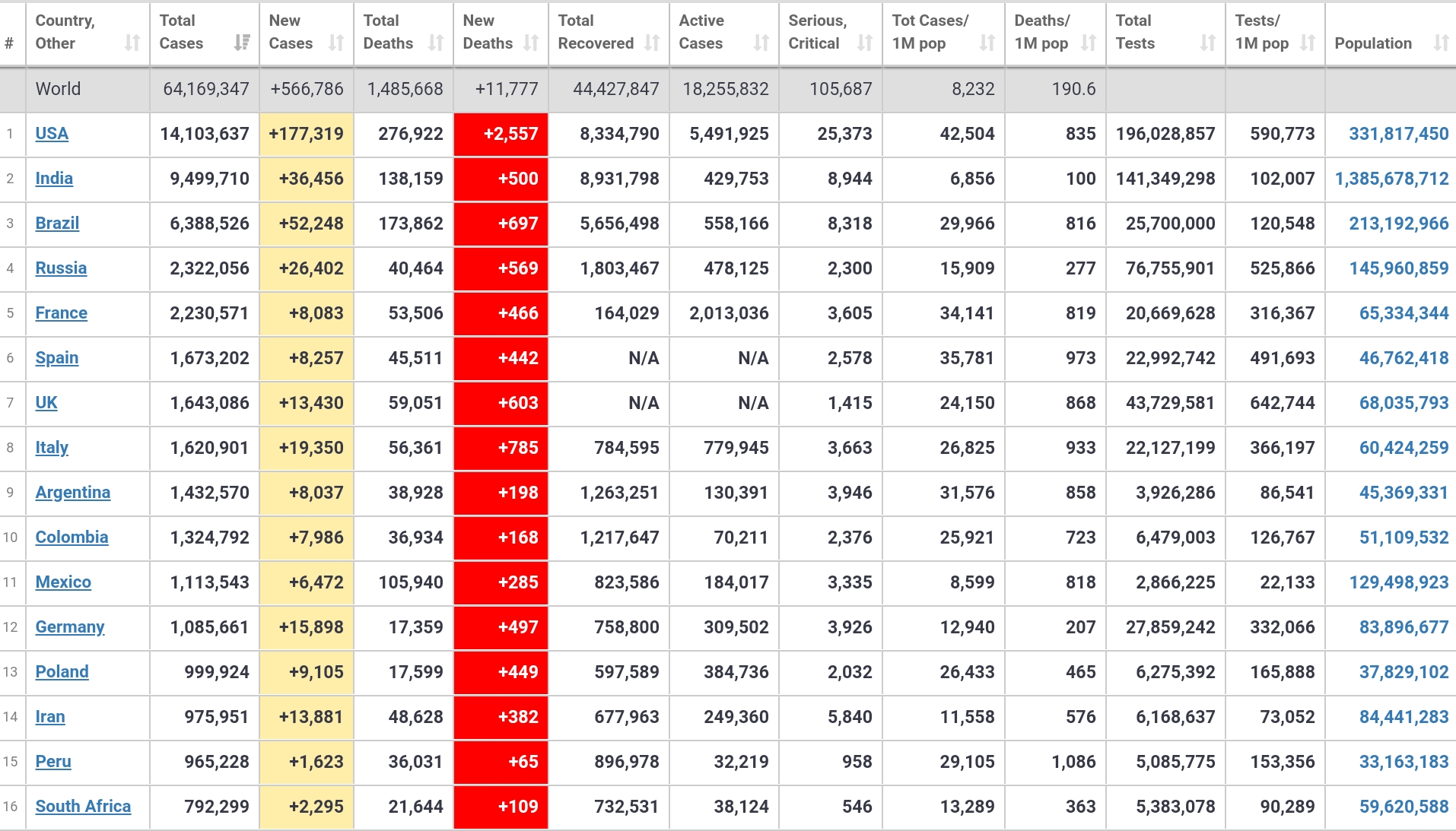Open the Iran country link
This screenshot has height=831, width=1456.
pyautogui.click(x=50, y=717)
